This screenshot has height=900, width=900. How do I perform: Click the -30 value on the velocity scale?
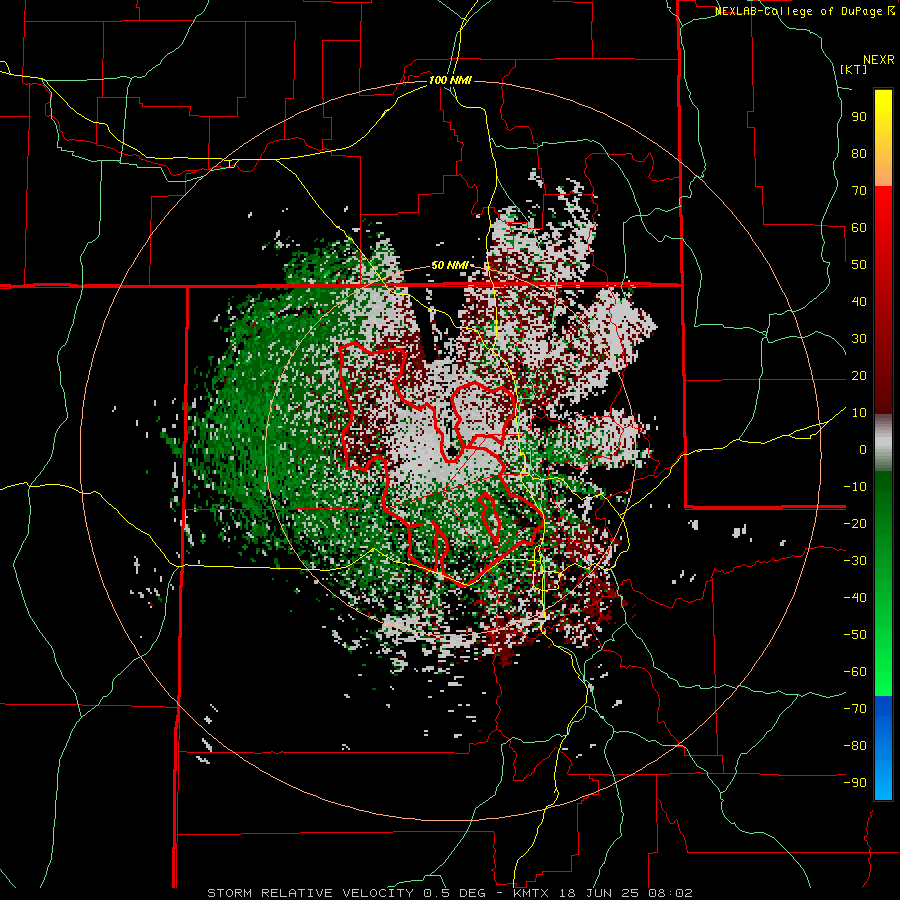click(x=855, y=561)
